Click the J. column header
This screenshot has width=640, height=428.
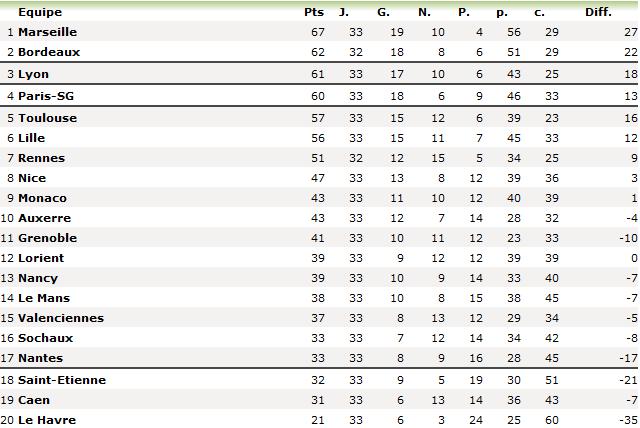(x=344, y=12)
